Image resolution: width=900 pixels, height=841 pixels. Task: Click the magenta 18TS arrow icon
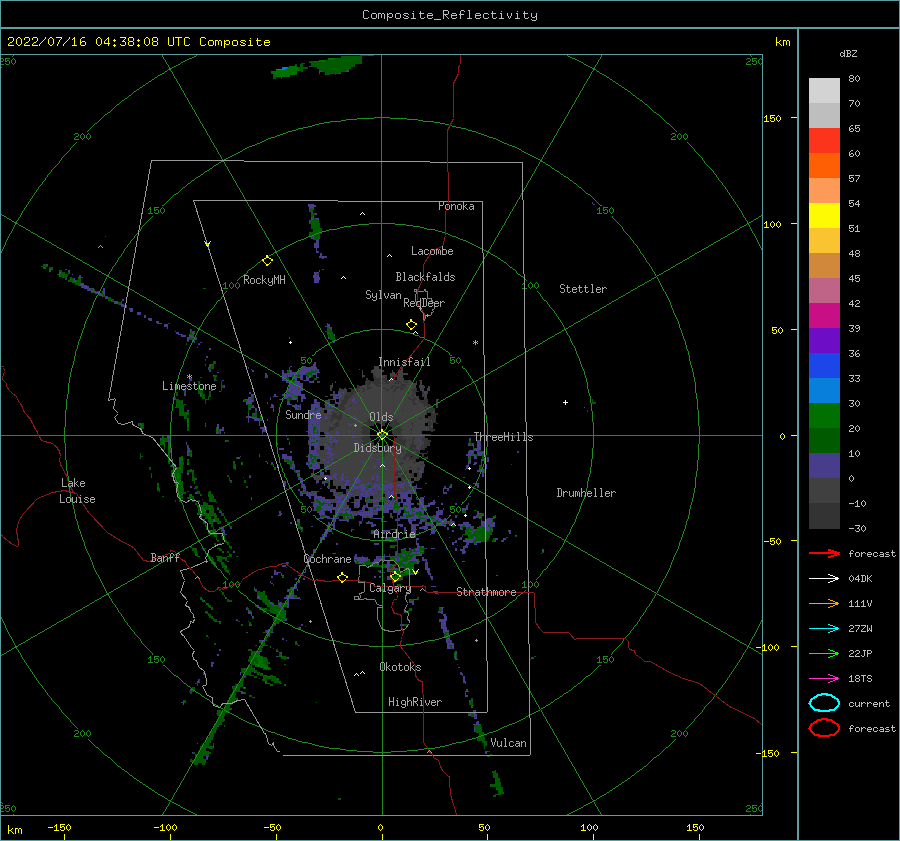pos(824,679)
